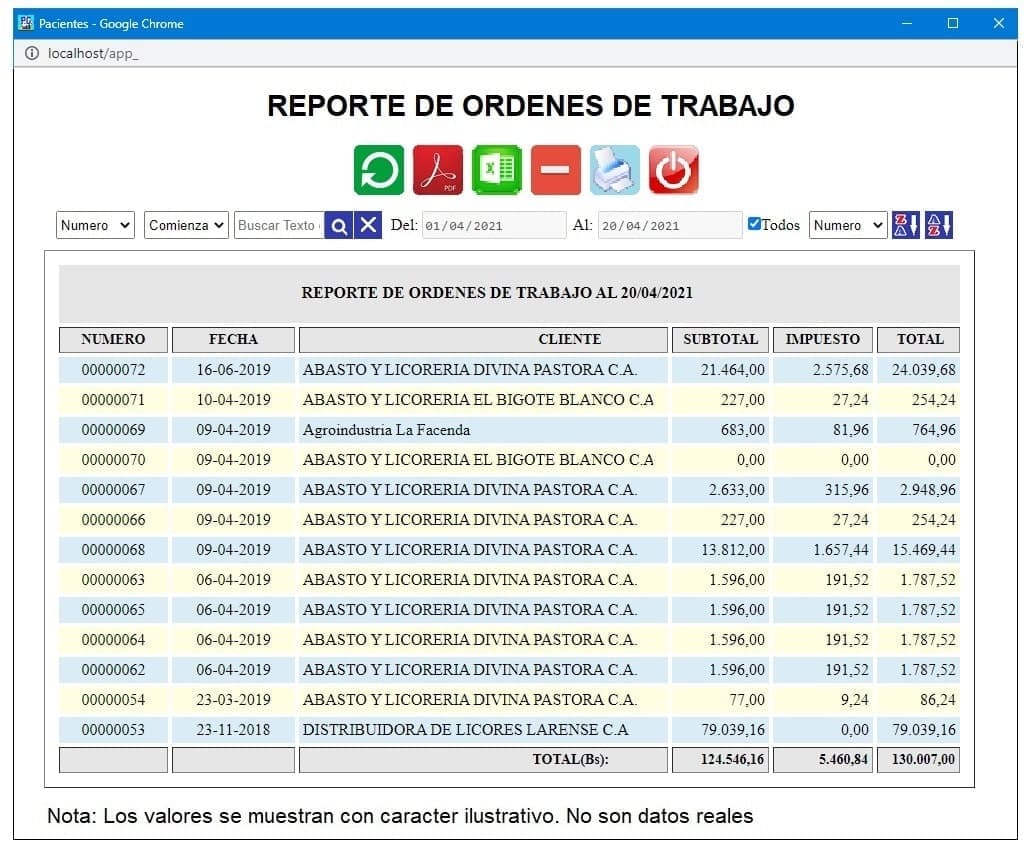Click client Agroindustria La Facenda
Image resolution: width=1024 pixels, height=860 pixels.
coord(386,430)
